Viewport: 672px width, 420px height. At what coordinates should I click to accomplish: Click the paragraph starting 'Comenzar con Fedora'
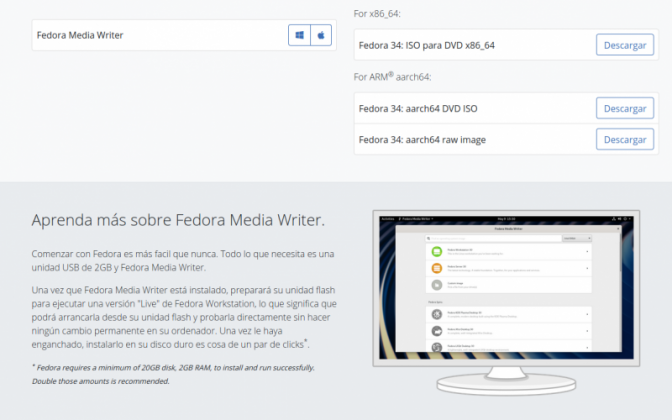pyautogui.click(x=183, y=261)
